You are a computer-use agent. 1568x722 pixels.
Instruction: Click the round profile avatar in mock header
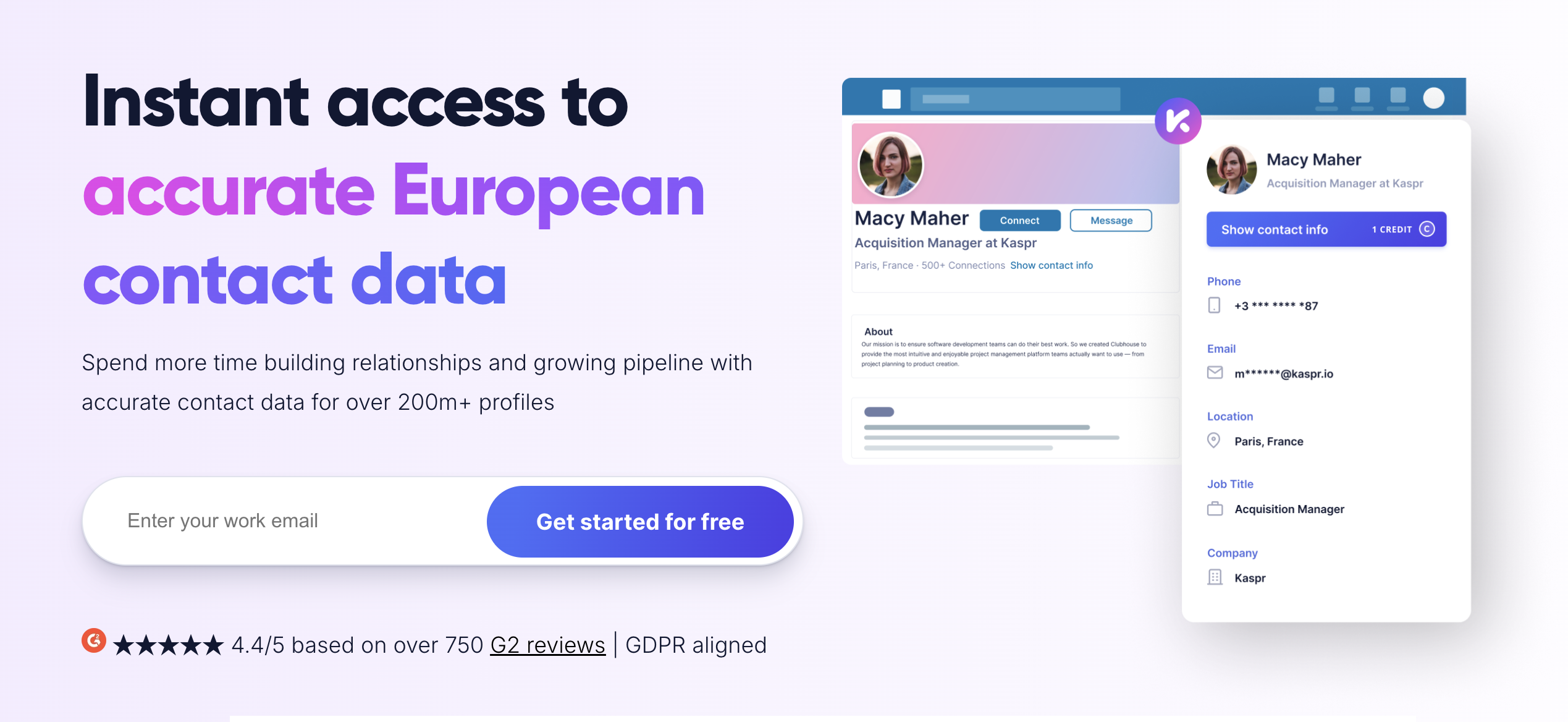1433,98
